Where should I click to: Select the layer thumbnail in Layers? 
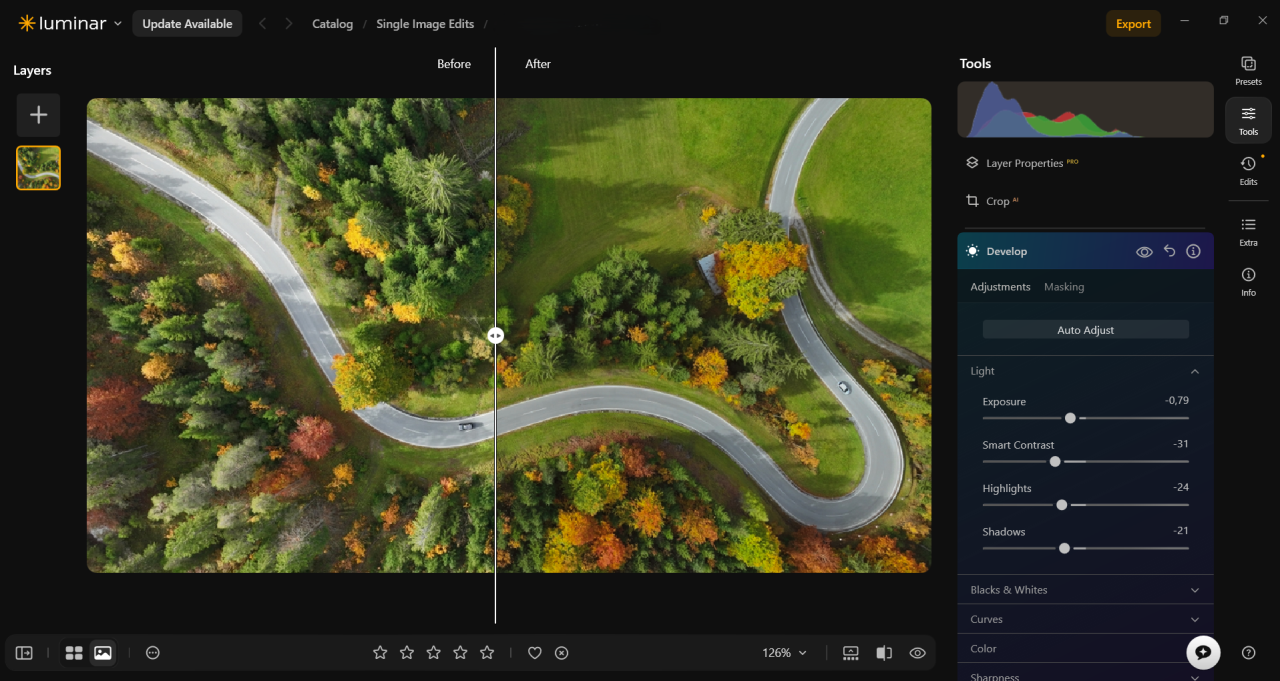pos(38,168)
